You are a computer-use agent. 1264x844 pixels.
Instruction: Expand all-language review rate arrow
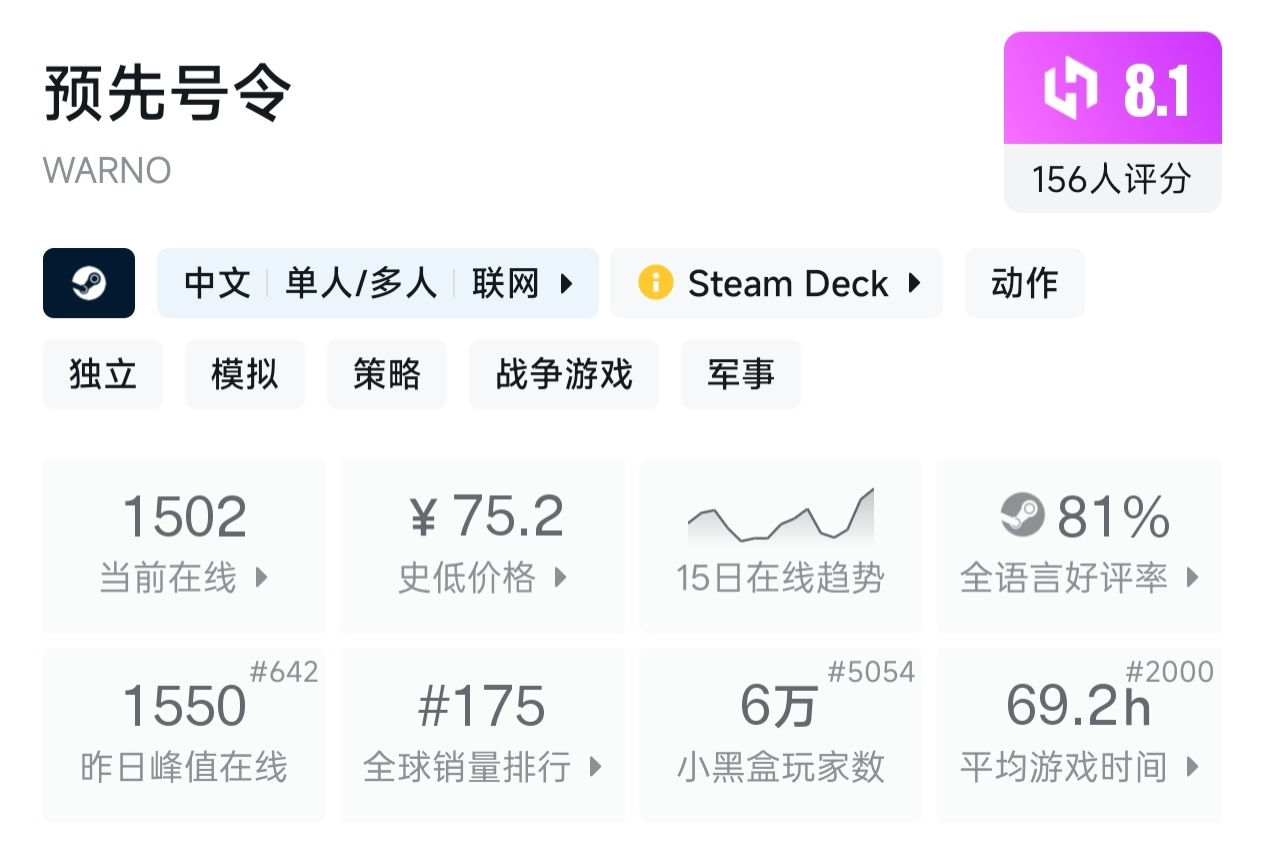pos(1191,578)
